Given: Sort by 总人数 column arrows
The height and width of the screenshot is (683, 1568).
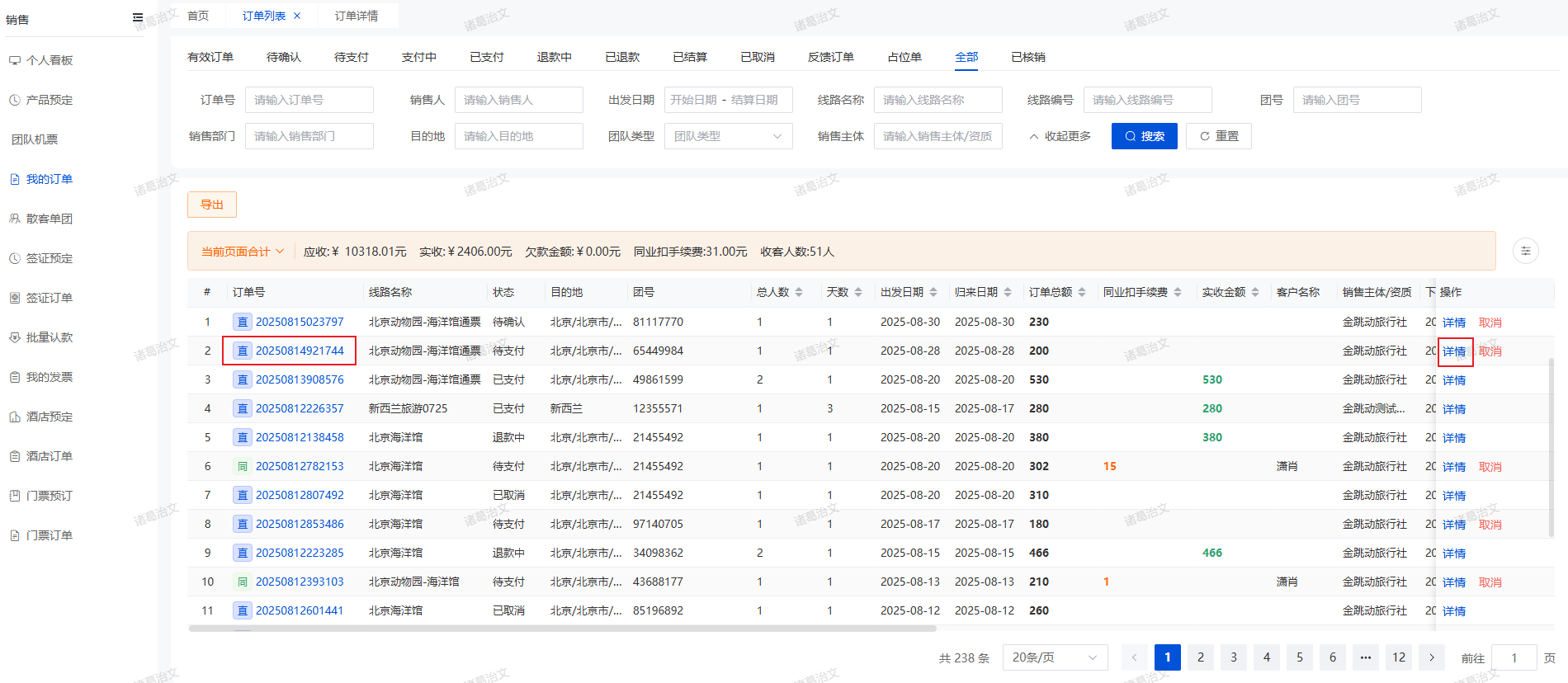Looking at the screenshot, I should [x=799, y=292].
